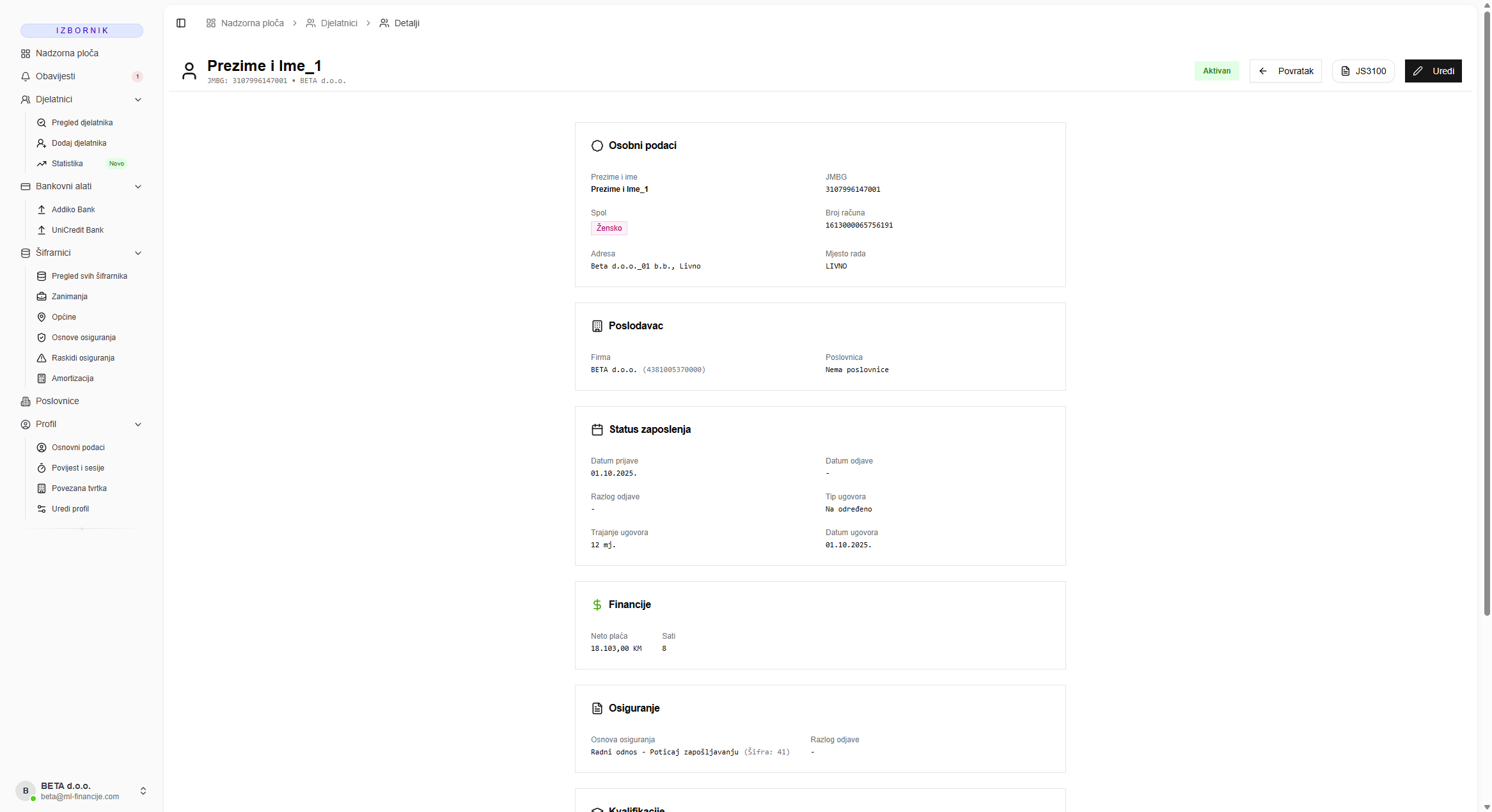
Task: Click the Povratak back button
Action: (x=1285, y=71)
